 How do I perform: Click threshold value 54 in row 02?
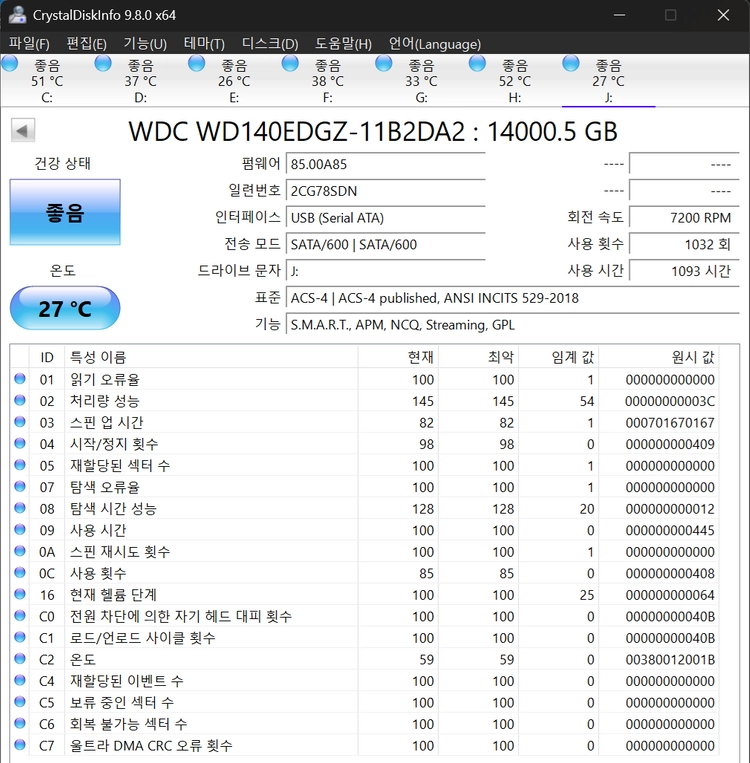pos(587,401)
